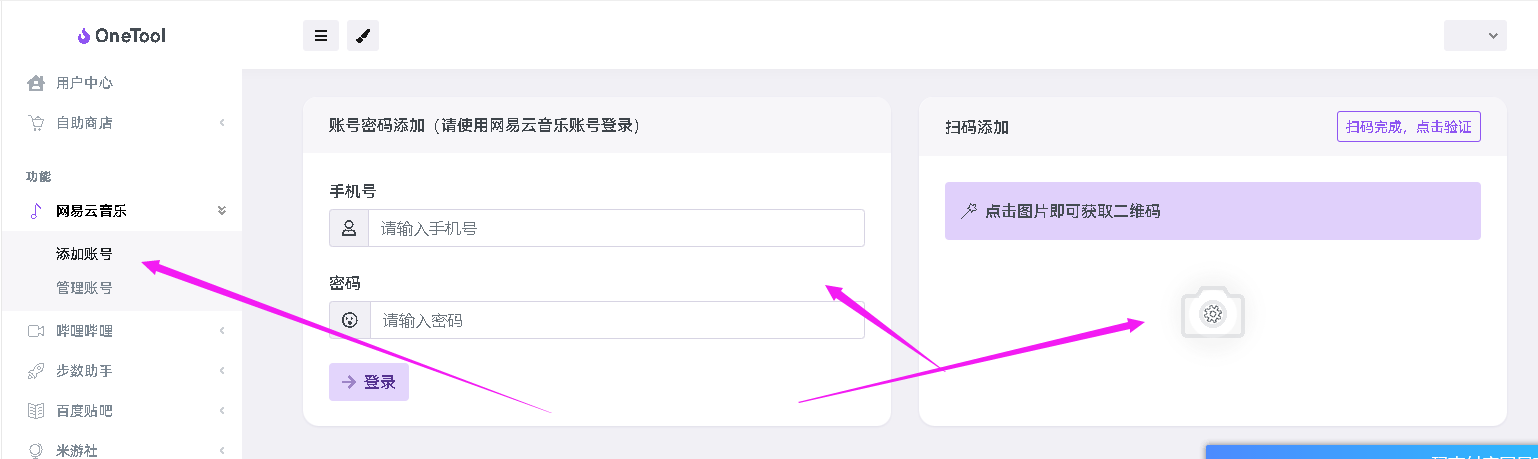This screenshot has height=459, width=1538.
Task: Click the 步数助手 rocket icon
Action: click(x=36, y=371)
